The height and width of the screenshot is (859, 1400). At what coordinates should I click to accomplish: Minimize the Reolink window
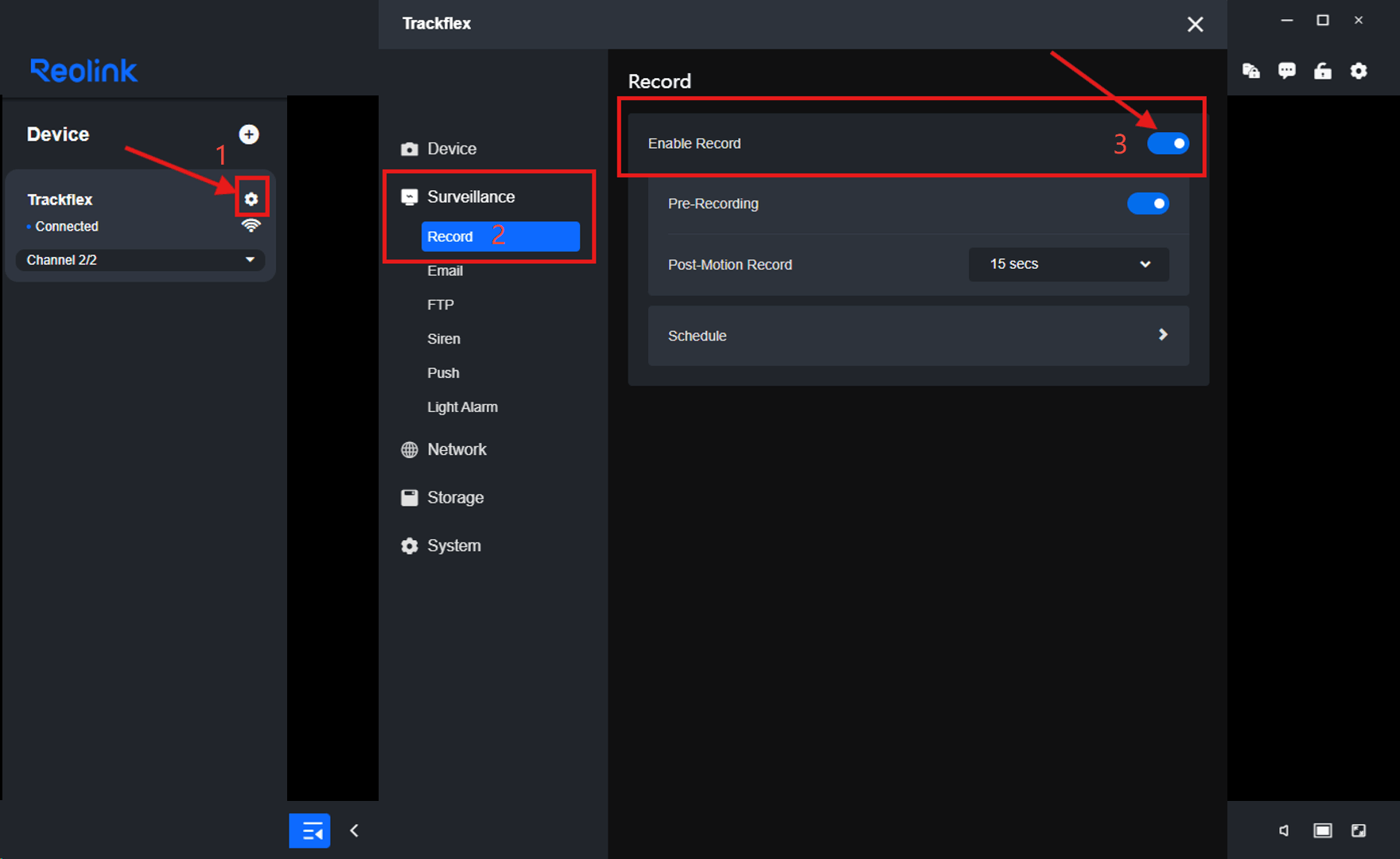pos(1287,21)
